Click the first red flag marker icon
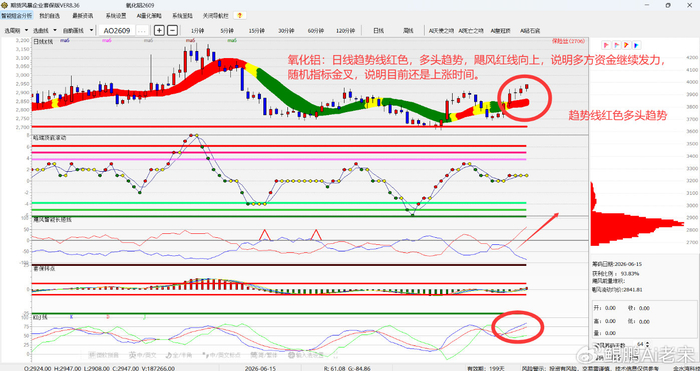 click(x=606, y=45)
